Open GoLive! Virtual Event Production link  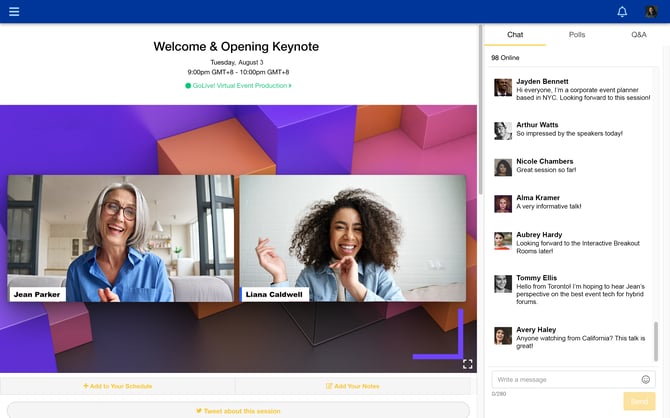(x=238, y=86)
